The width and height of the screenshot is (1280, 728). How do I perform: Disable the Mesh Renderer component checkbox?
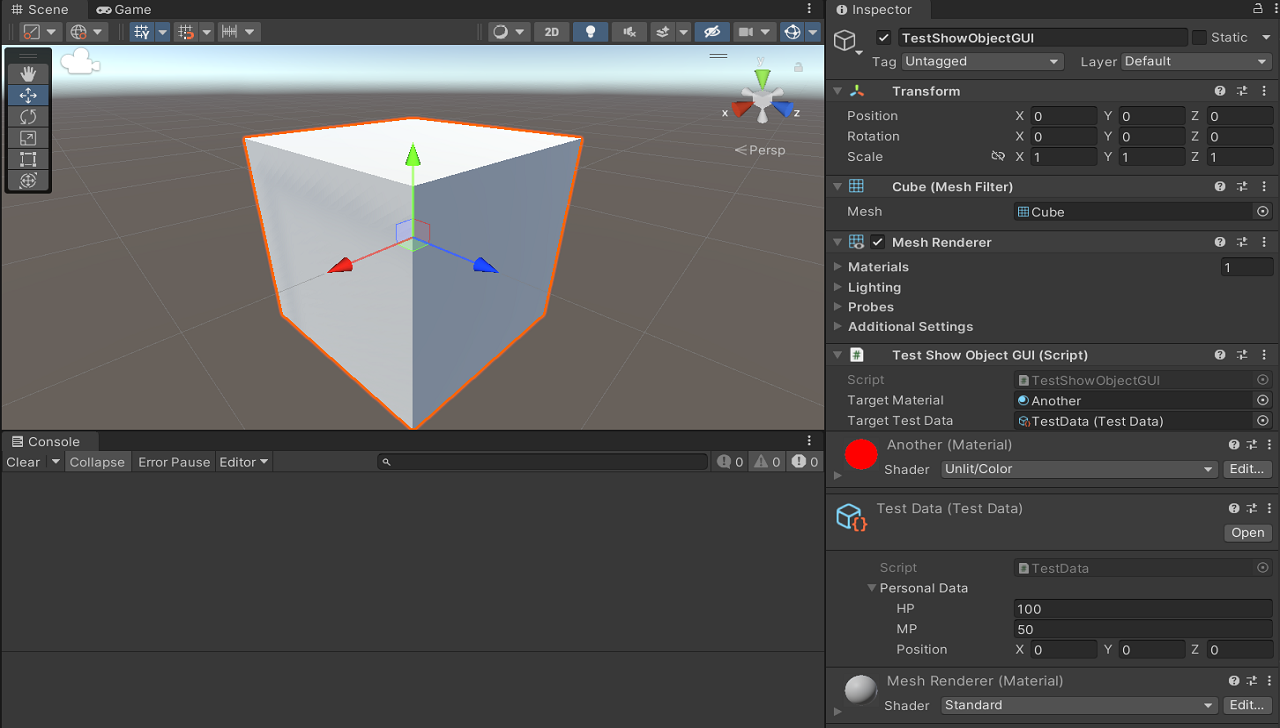pyautogui.click(x=877, y=242)
